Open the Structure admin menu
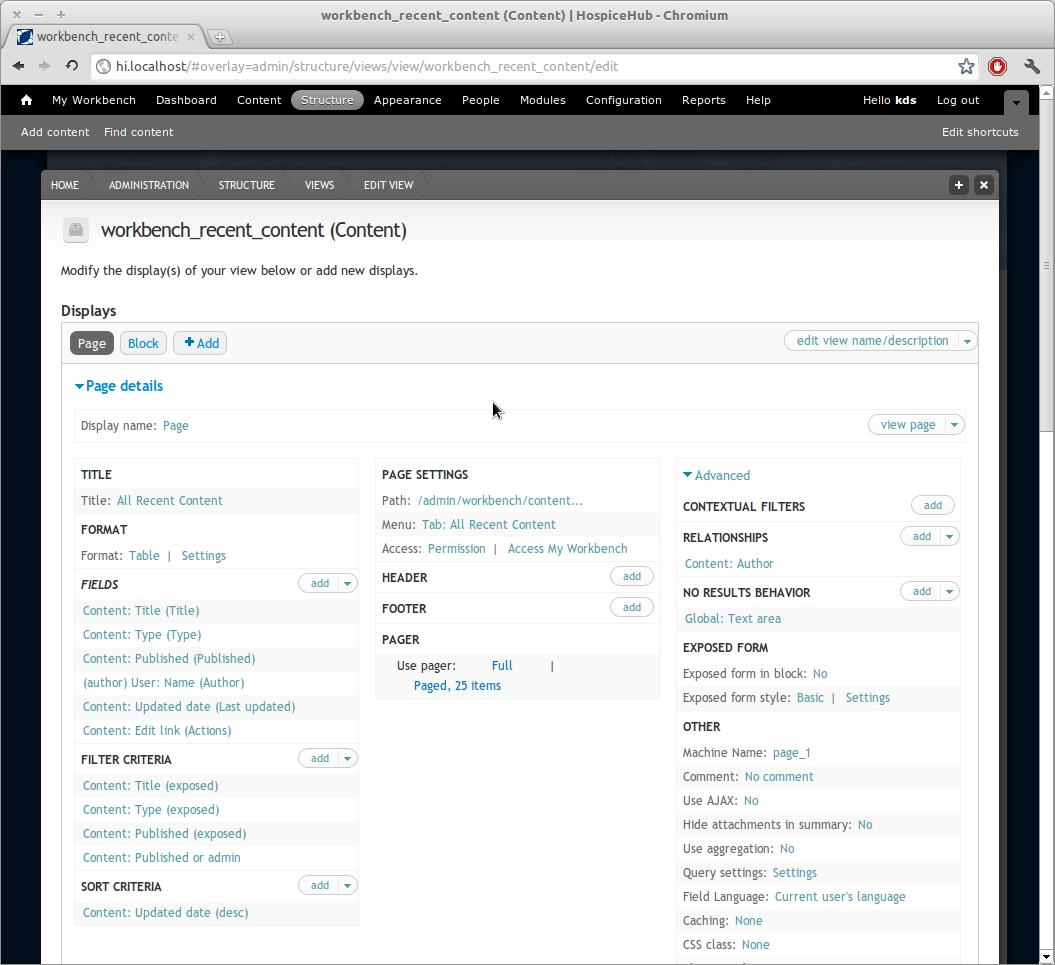1055x965 pixels. pos(327,100)
